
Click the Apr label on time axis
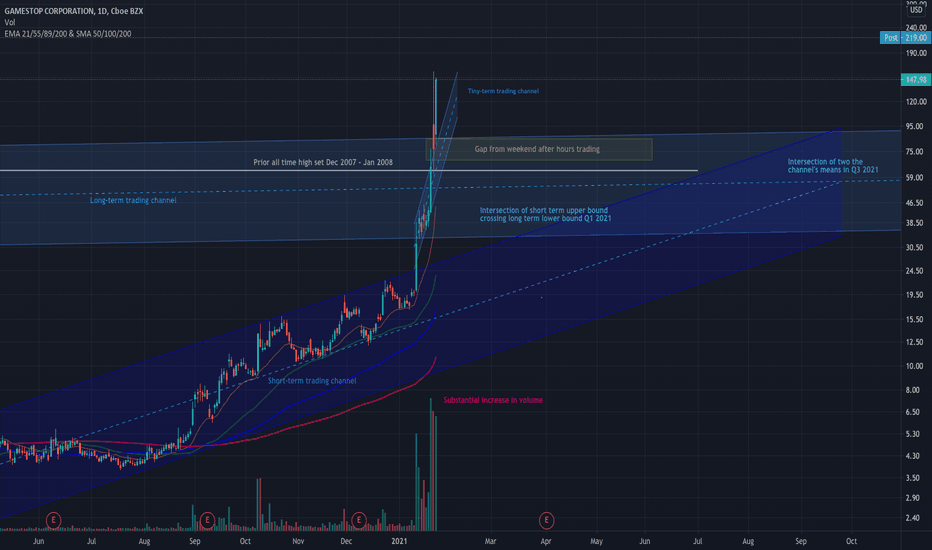click(x=546, y=541)
